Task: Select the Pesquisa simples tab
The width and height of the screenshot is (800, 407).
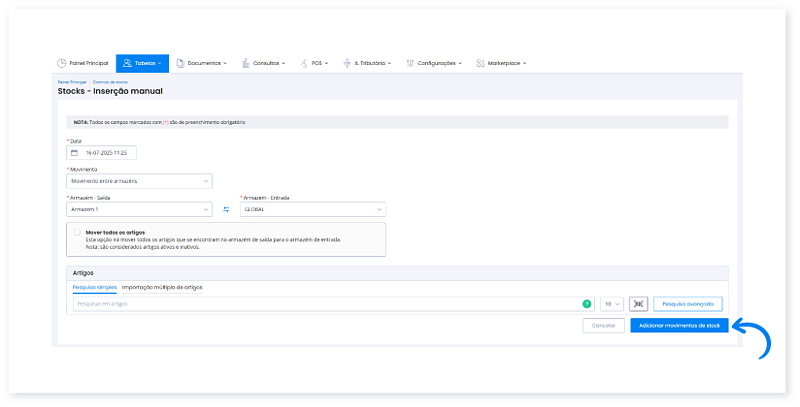Action: click(95, 287)
